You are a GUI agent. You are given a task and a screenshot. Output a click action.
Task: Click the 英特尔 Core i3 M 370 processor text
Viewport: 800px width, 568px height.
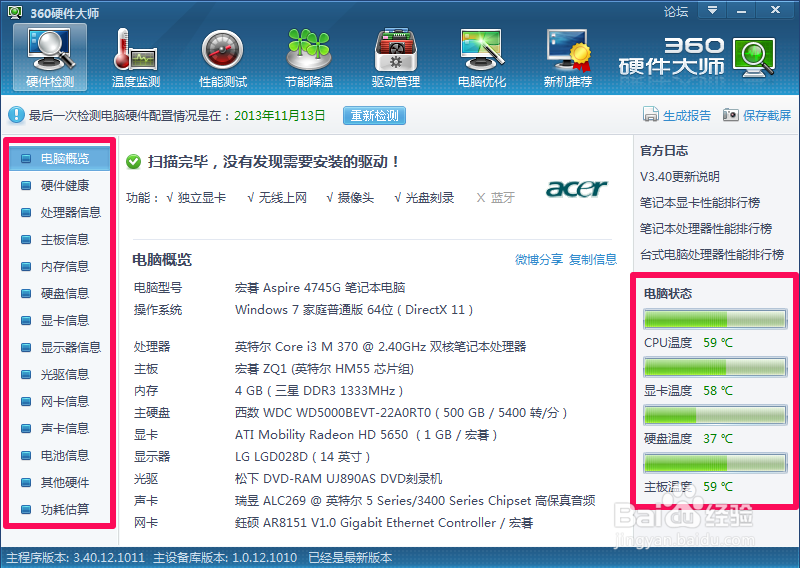coord(380,347)
